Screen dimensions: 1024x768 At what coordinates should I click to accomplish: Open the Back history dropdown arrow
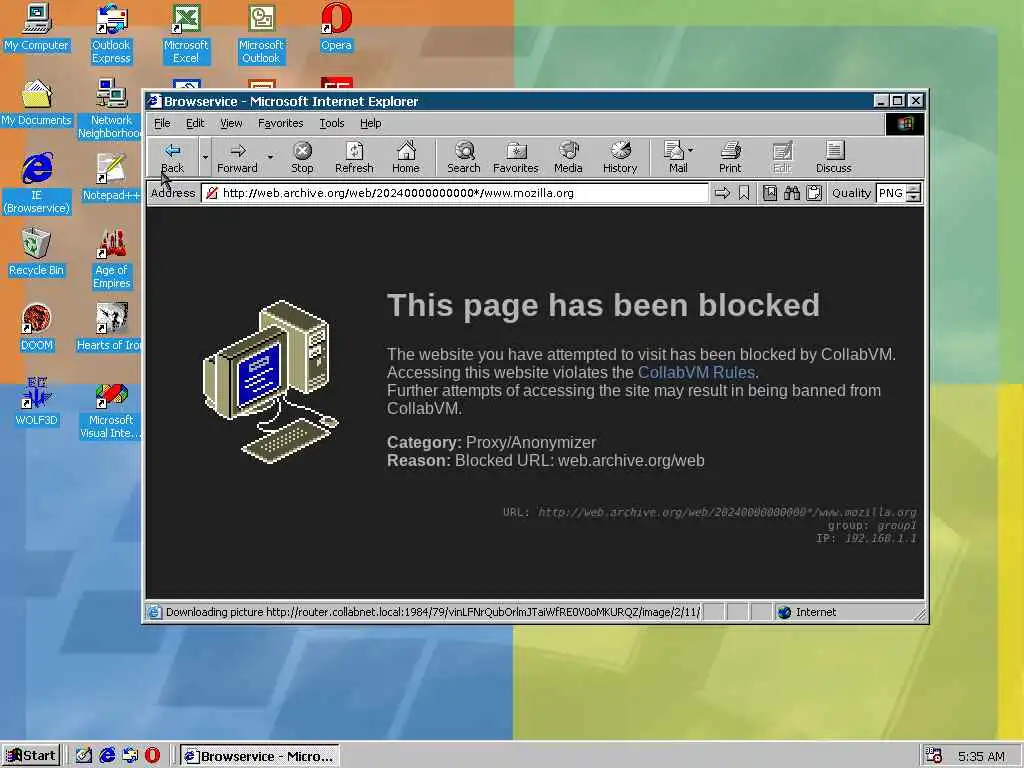(205, 157)
